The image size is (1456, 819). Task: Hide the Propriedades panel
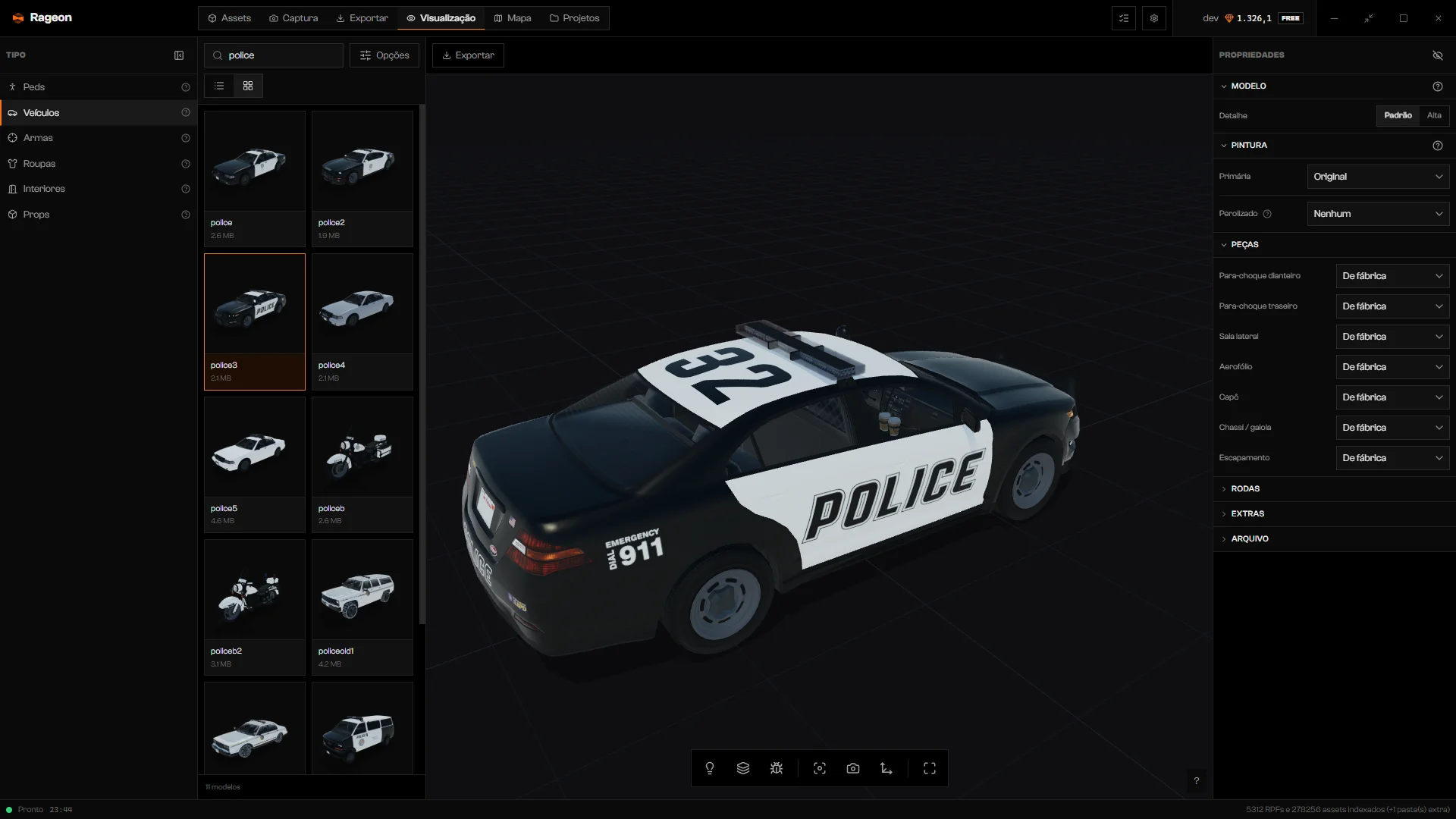[x=1438, y=55]
